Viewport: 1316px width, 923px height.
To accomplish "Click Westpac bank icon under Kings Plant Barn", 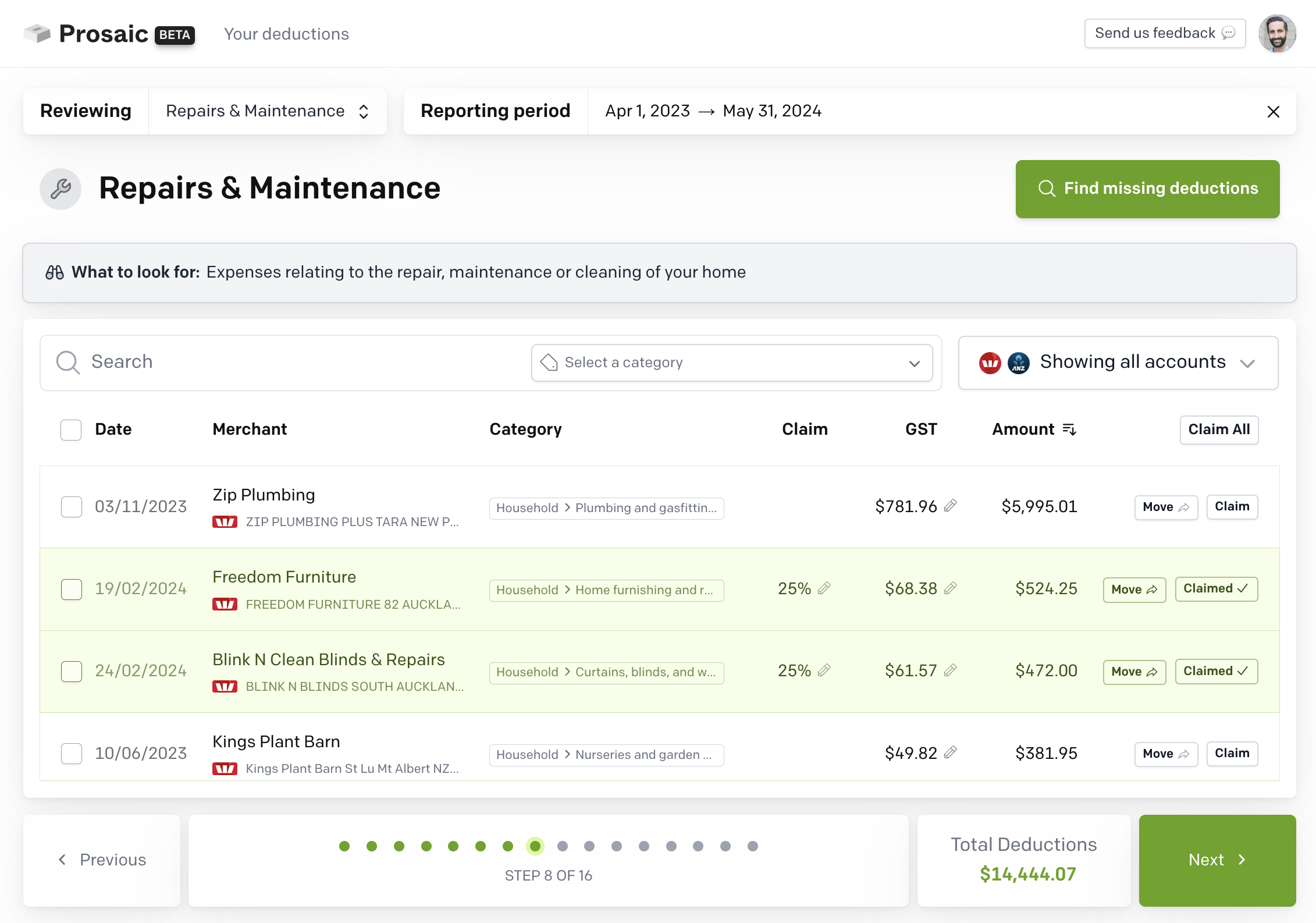I will click(x=225, y=769).
